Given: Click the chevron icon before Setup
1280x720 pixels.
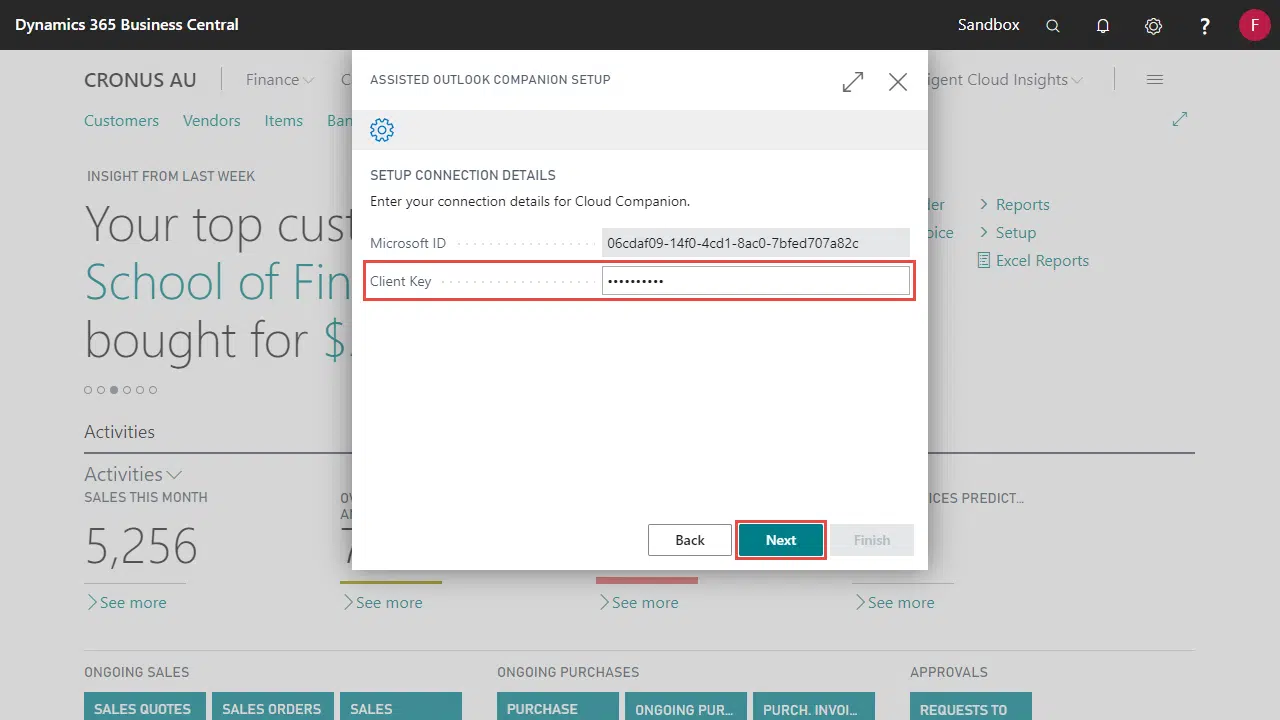Looking at the screenshot, I should pos(984,232).
